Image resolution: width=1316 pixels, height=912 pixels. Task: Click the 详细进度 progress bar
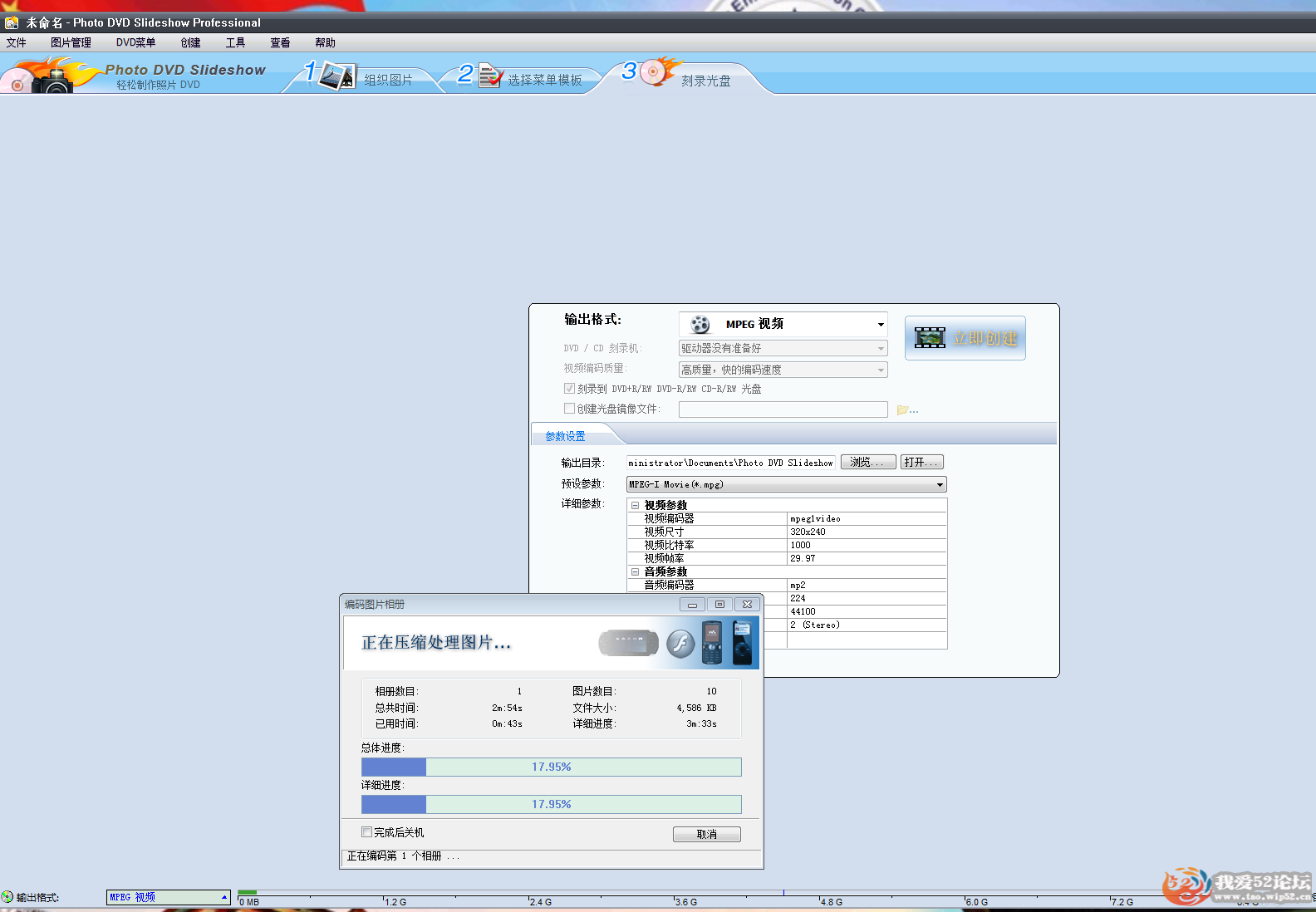[552, 804]
